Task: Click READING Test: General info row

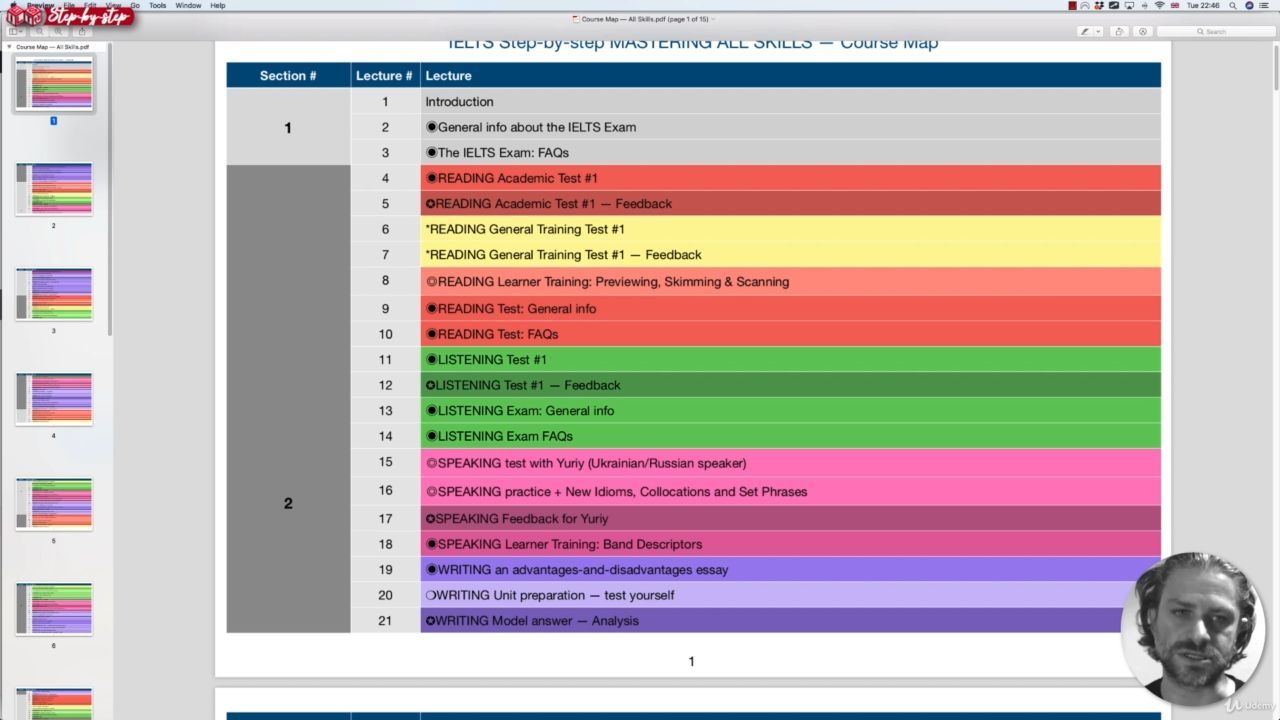Action: coord(791,308)
